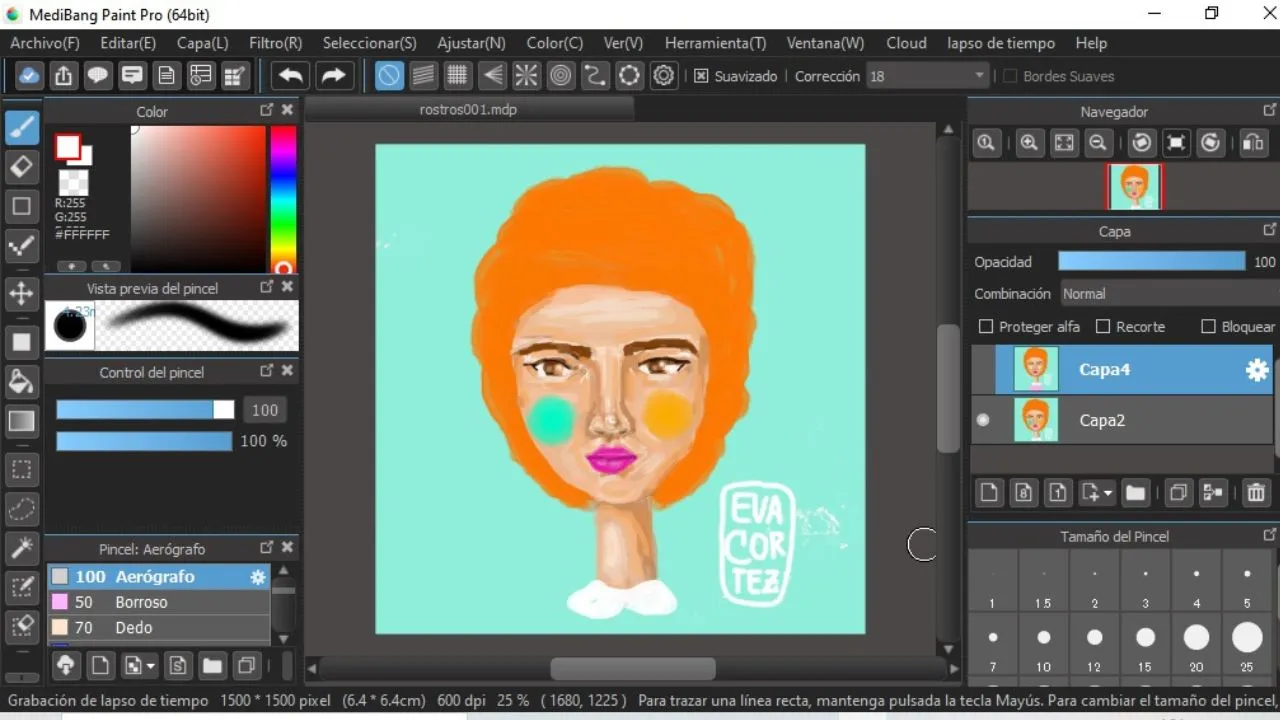The height and width of the screenshot is (720, 1280).
Task: Open add brush dropdown in brush panel
Action: (151, 666)
